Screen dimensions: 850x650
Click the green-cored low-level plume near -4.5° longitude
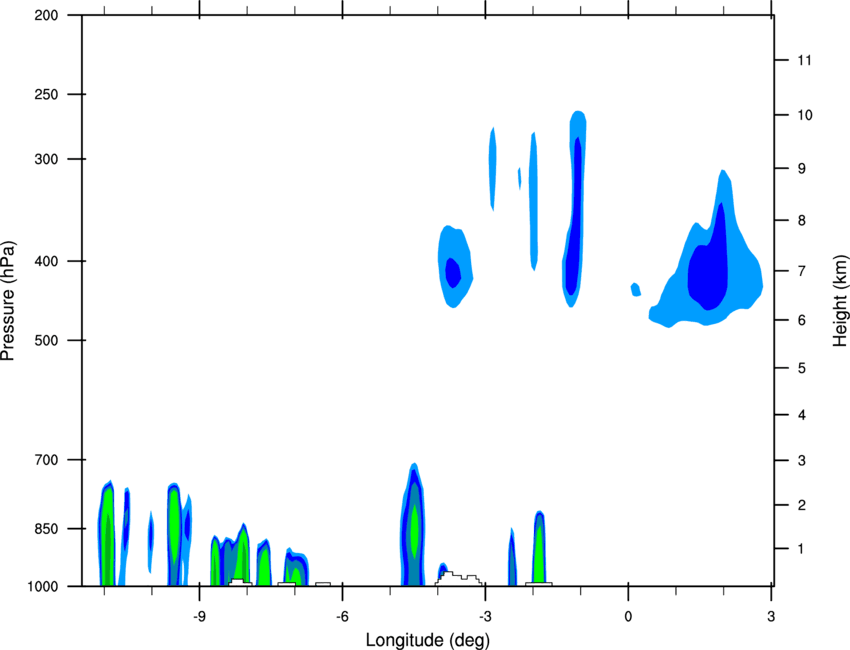click(414, 526)
